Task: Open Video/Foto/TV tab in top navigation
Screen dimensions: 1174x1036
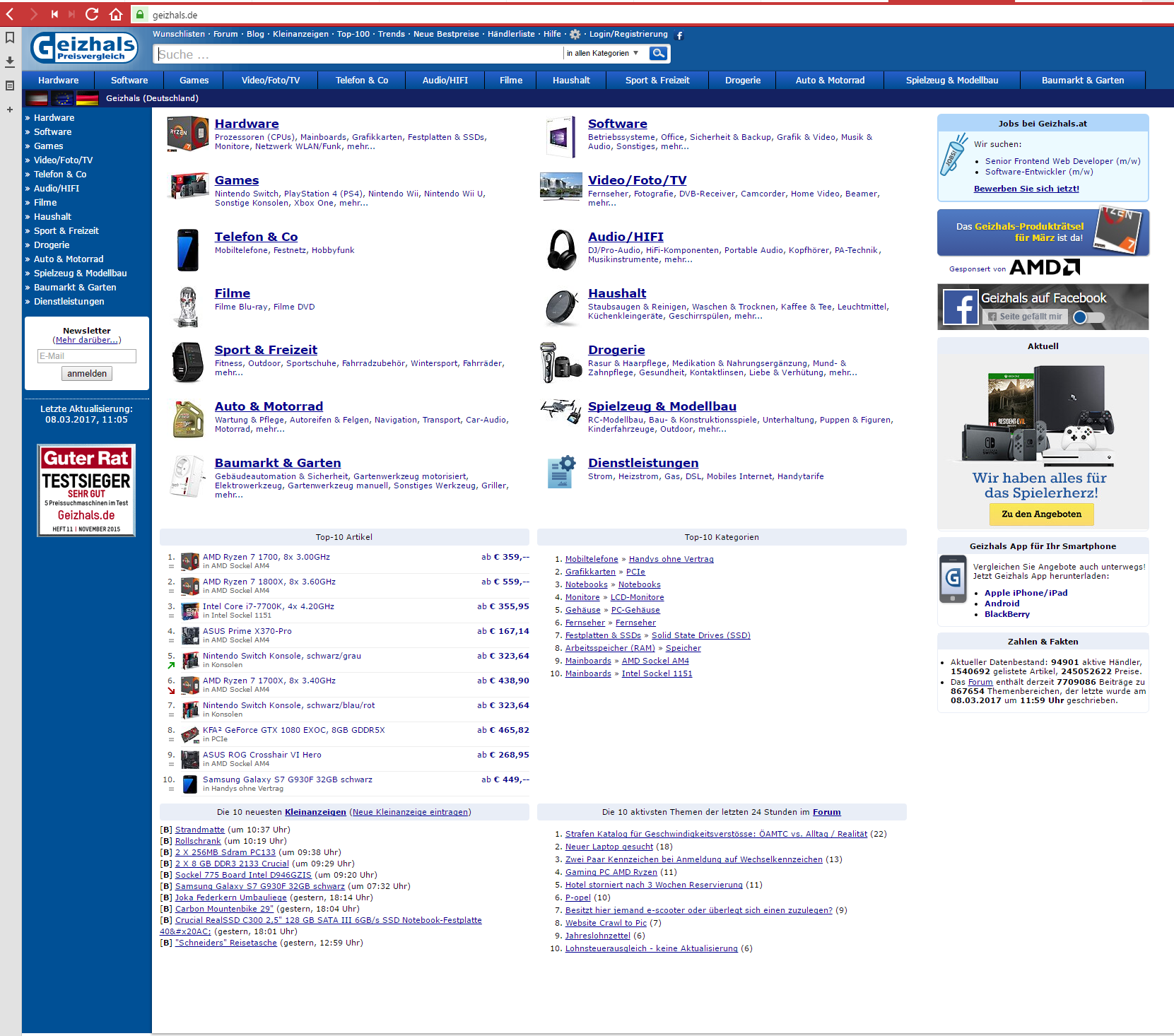Action: (x=271, y=81)
